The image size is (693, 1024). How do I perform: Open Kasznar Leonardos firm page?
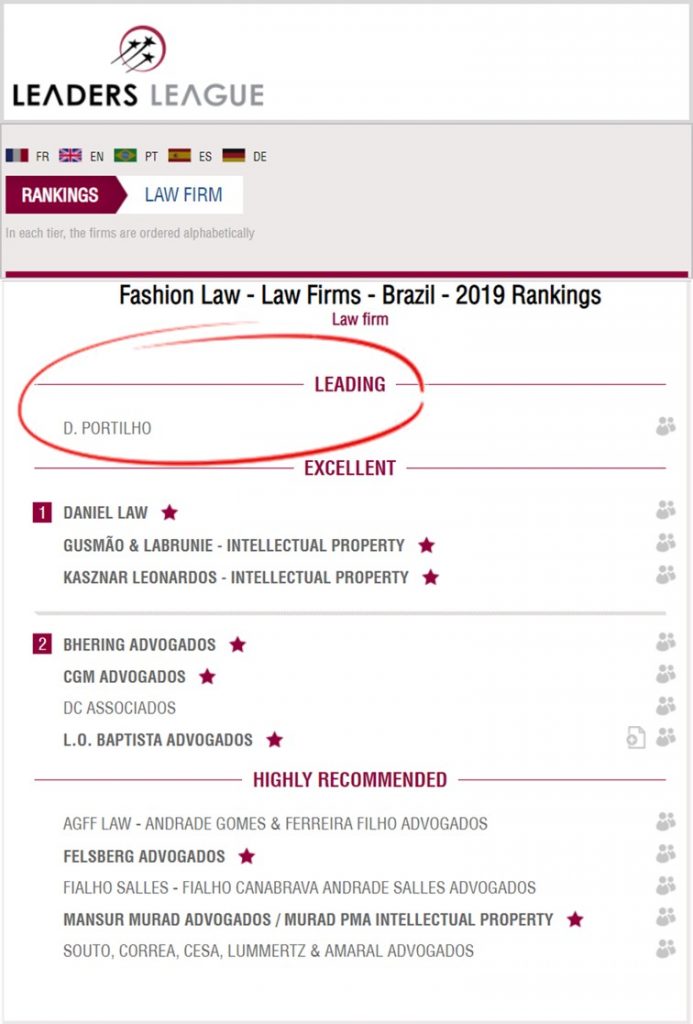click(x=236, y=577)
